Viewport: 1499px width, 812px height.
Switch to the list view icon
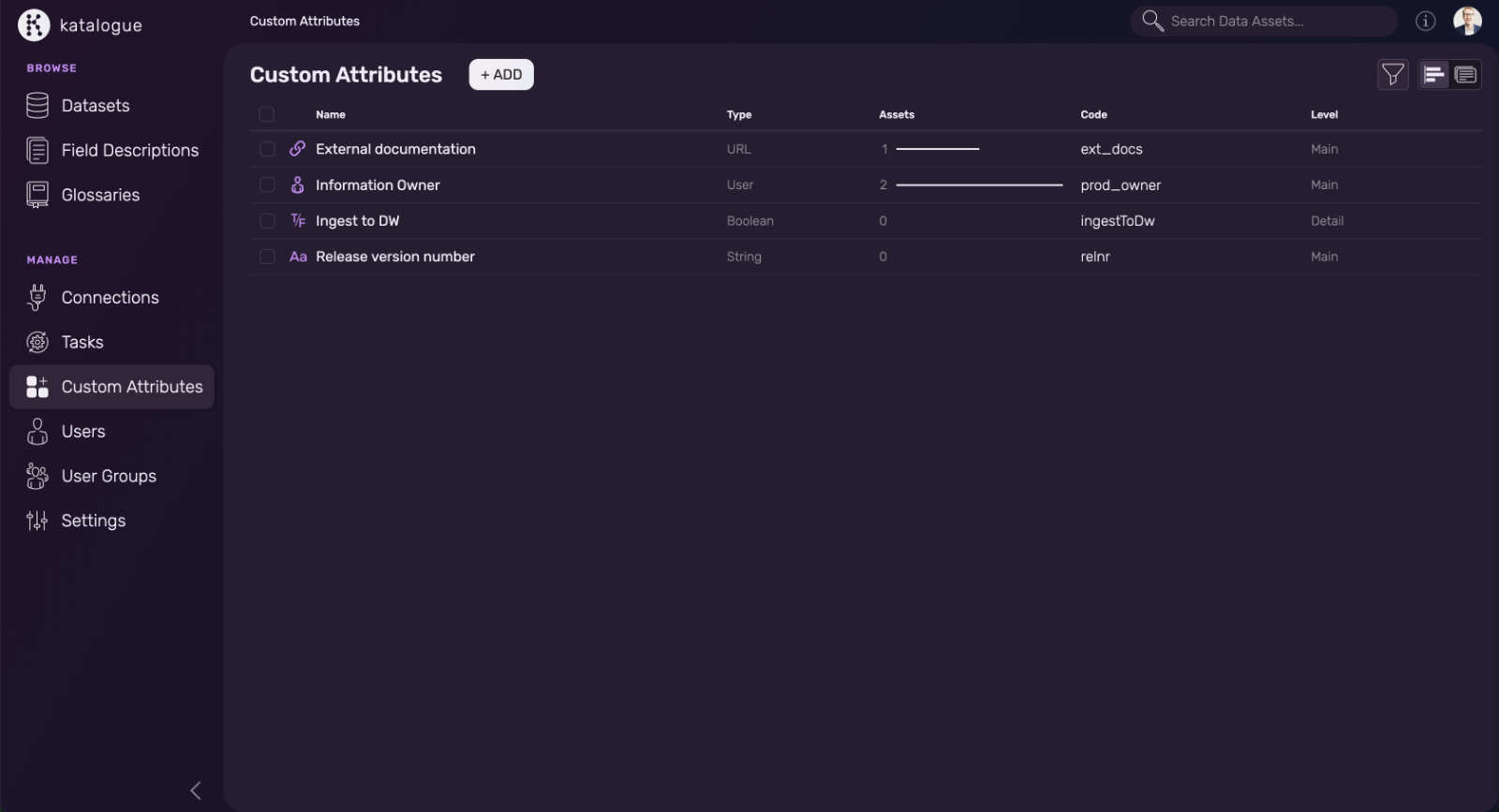click(x=1466, y=75)
